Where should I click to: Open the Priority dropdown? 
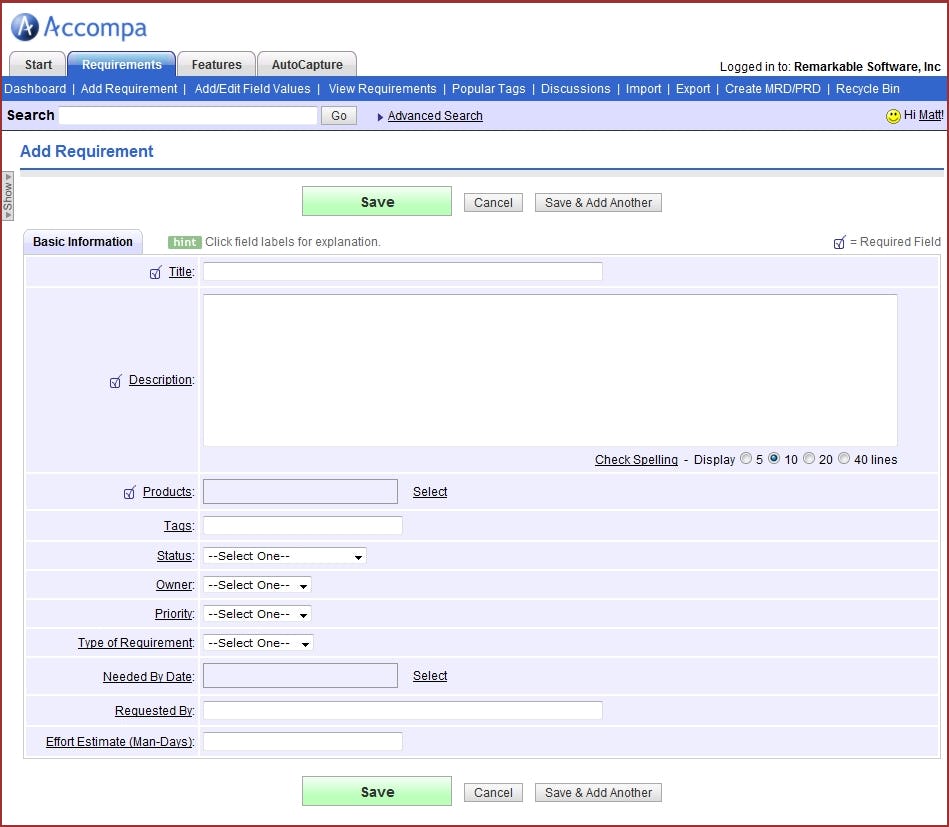(256, 614)
